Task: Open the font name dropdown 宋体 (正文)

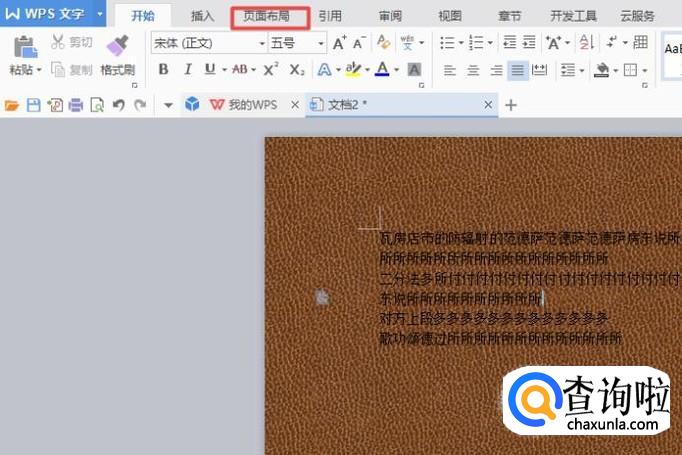Action: (x=209, y=43)
